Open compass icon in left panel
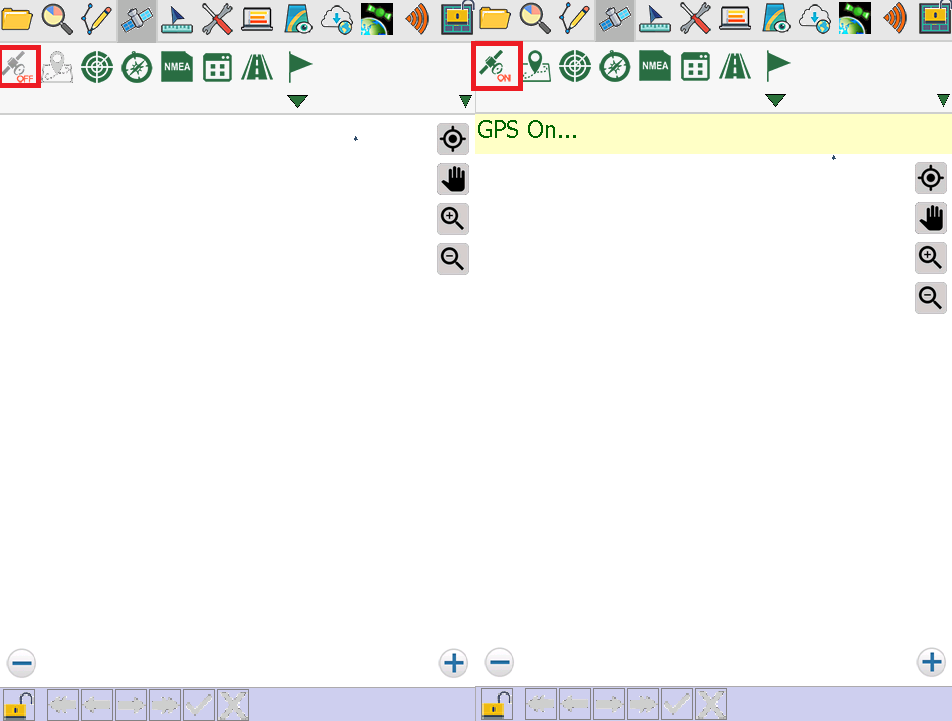This screenshot has width=952, height=721. pos(137,67)
